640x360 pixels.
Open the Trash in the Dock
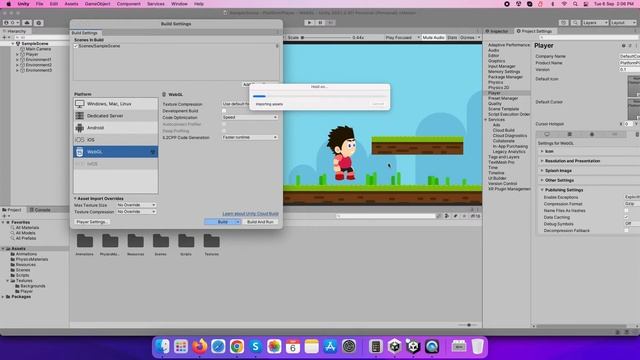click(478, 347)
